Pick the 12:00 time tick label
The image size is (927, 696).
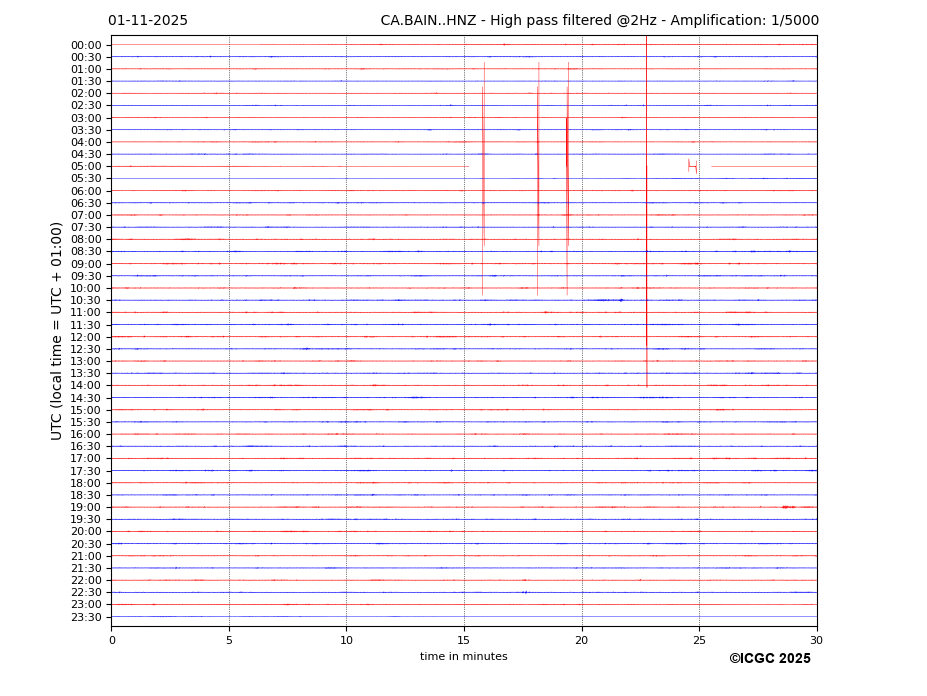coord(86,337)
